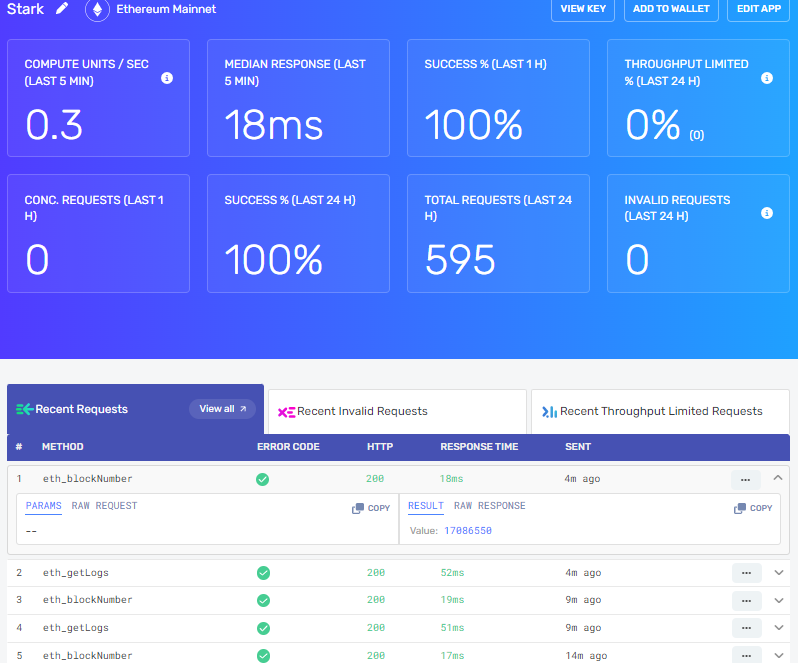Click the Ethereum network logo icon
Screen dimensions: 798x663
coord(97,10)
